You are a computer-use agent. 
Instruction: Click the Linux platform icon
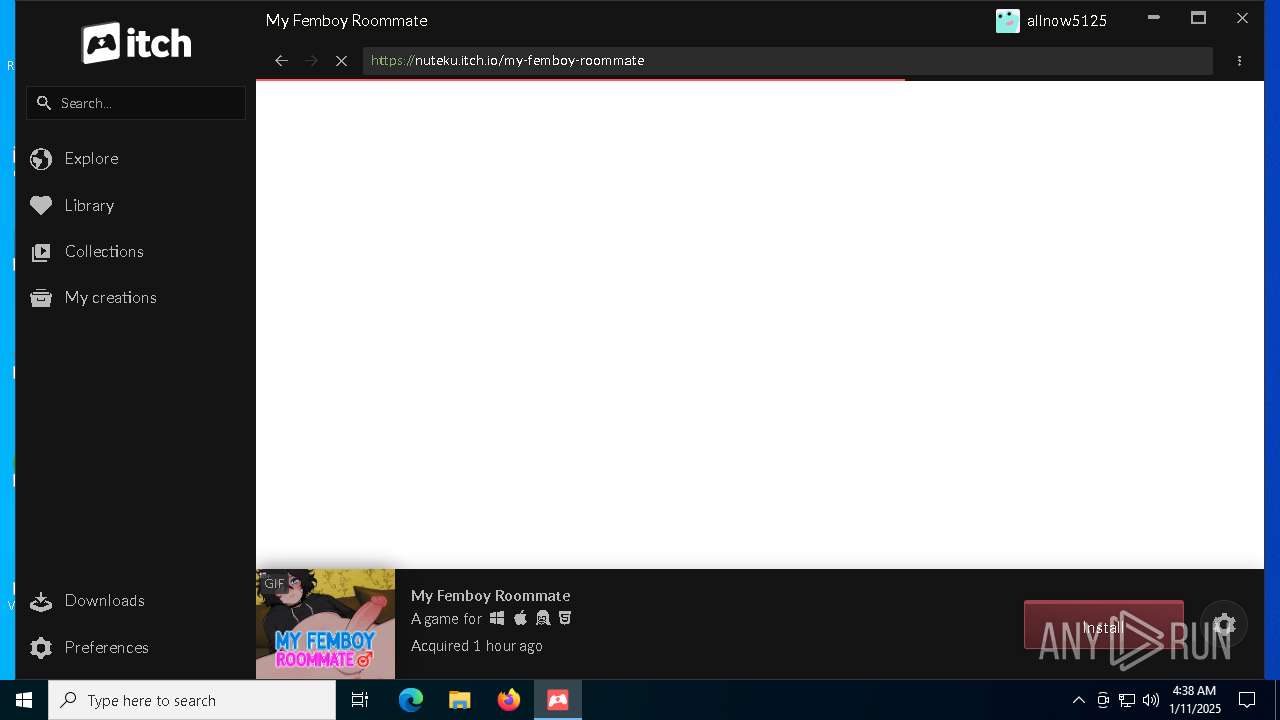click(x=543, y=618)
